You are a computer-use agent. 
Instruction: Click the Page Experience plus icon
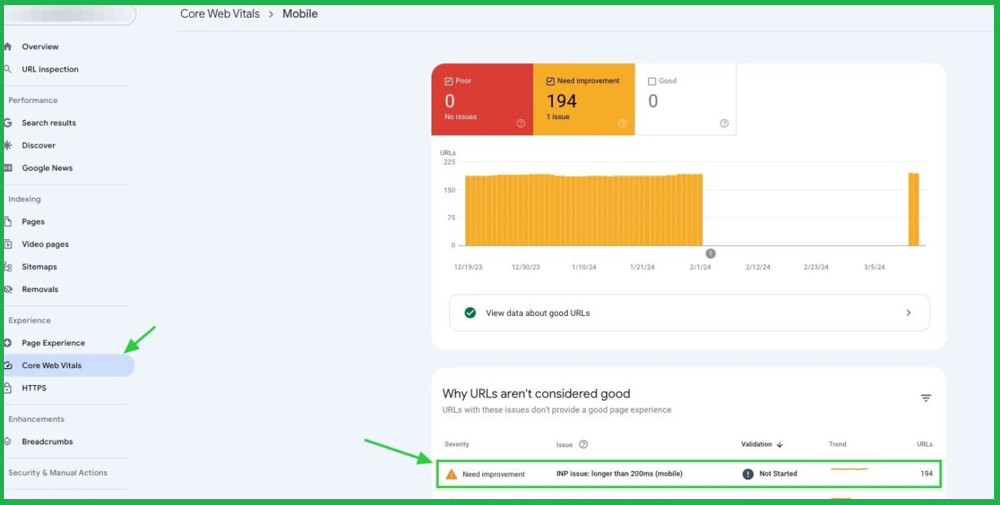[x=8, y=342]
